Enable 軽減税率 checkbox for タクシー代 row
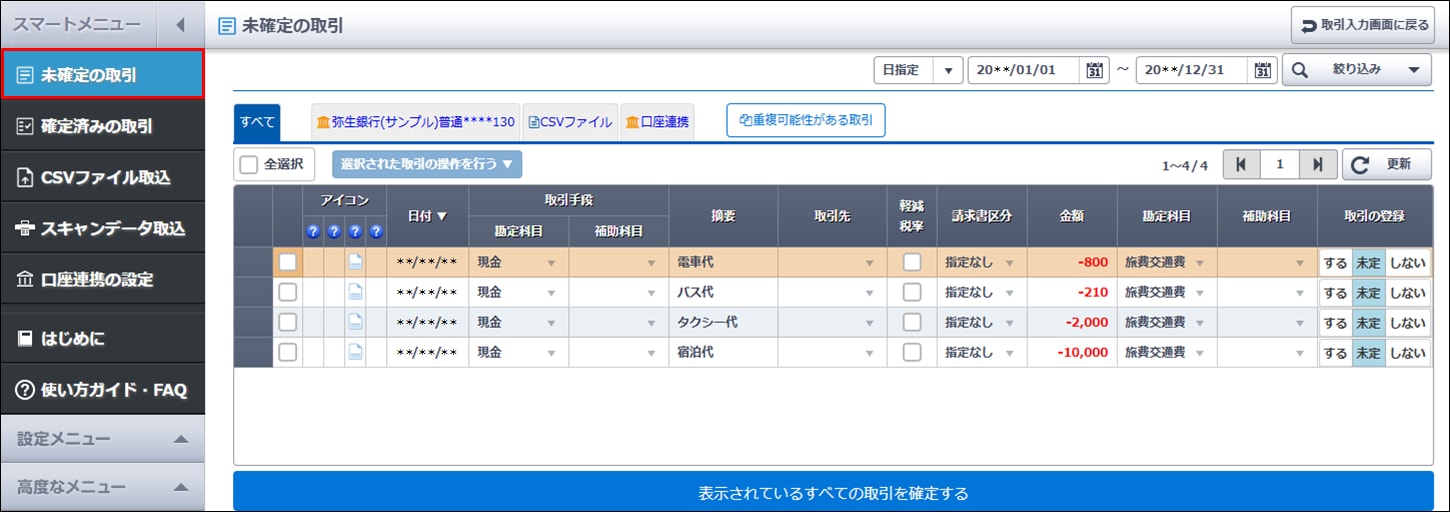The width and height of the screenshot is (1450, 512). click(911, 322)
